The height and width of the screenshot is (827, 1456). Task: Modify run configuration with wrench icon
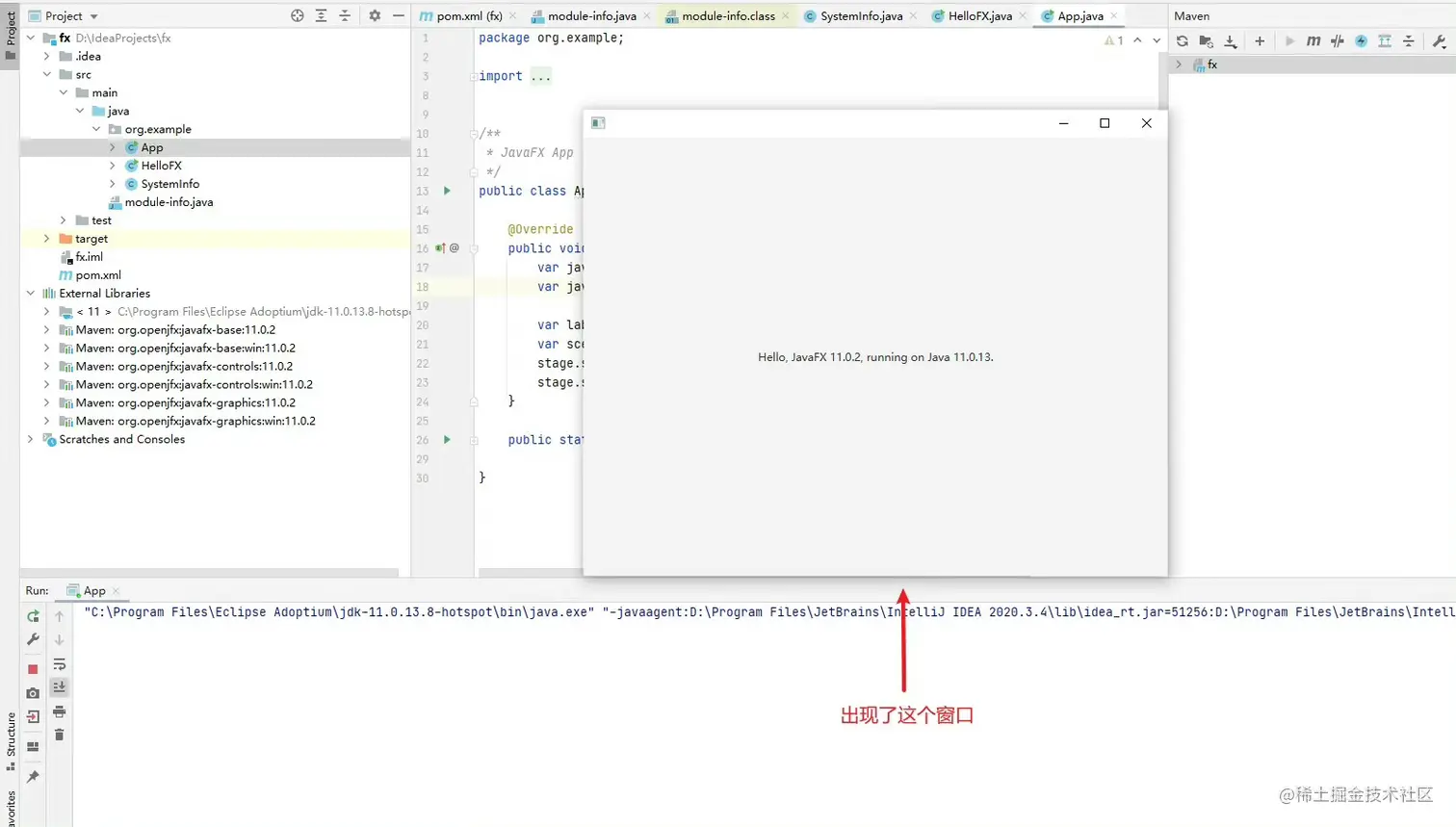(33, 639)
